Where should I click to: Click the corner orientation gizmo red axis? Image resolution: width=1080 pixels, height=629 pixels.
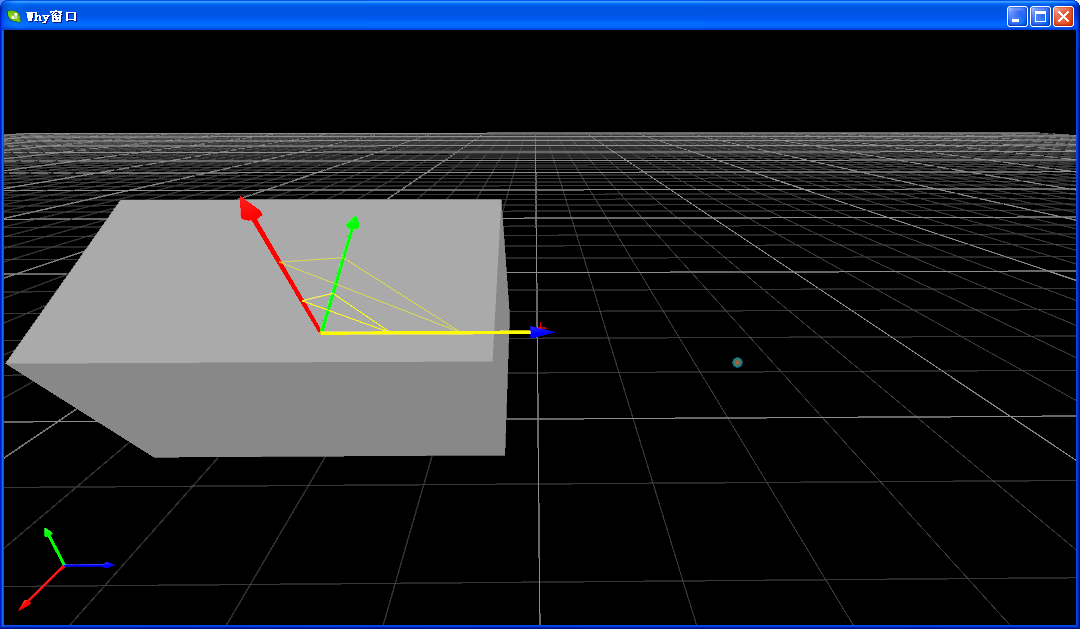pos(41,588)
